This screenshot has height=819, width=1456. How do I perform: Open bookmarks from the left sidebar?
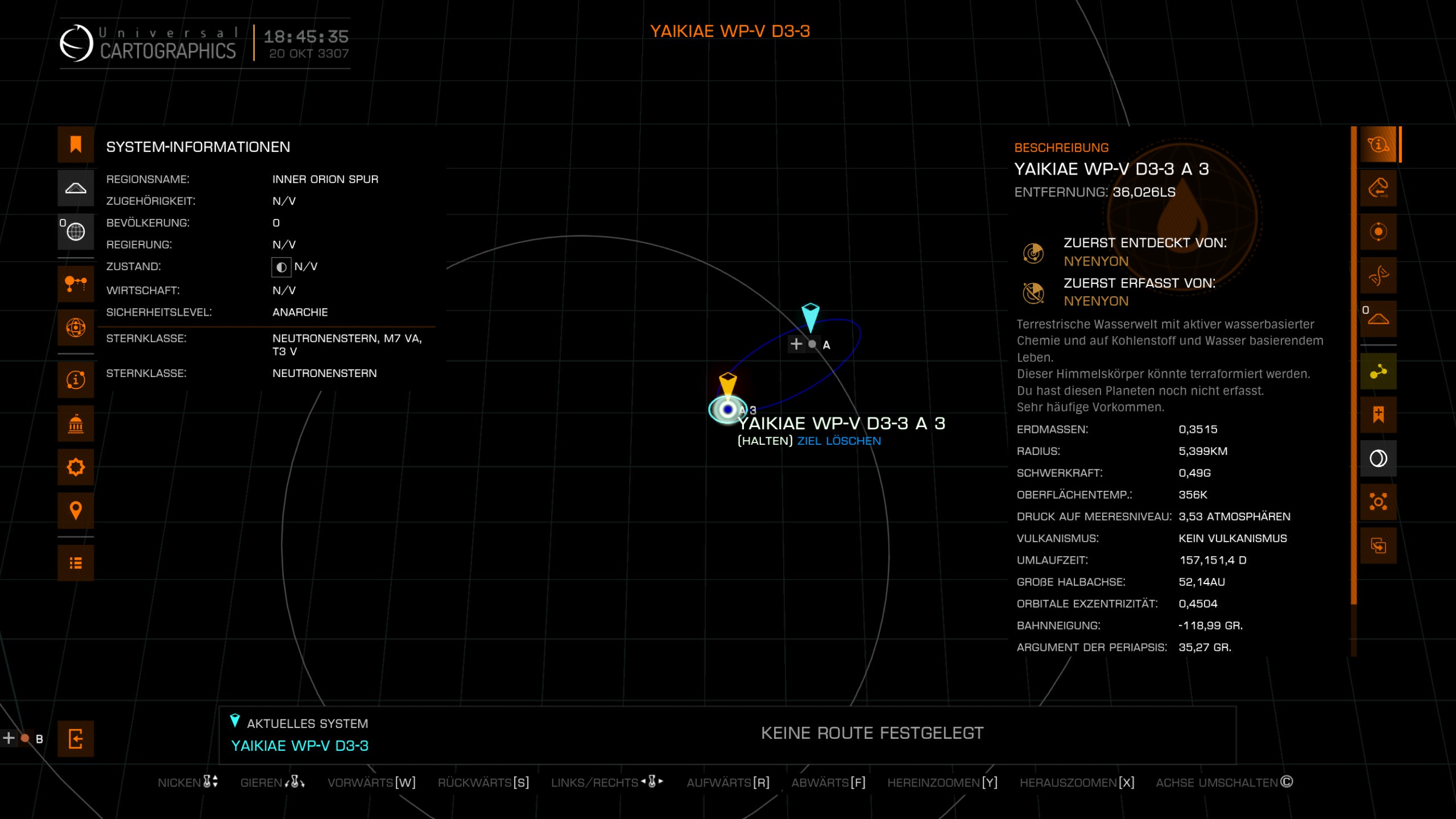coord(76,144)
